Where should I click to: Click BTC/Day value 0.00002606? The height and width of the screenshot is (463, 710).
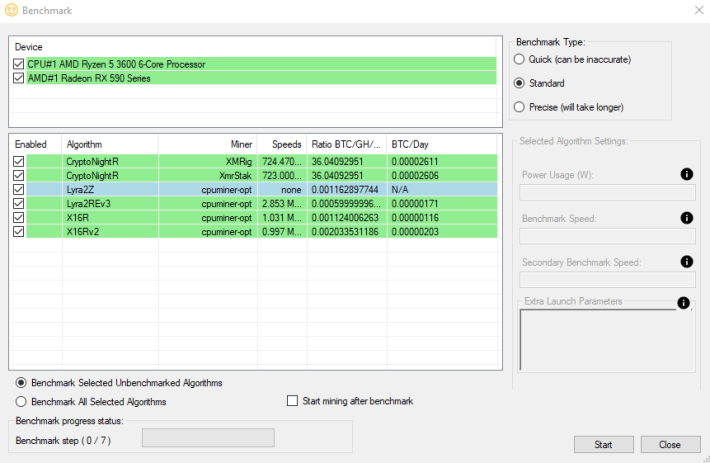(415, 176)
